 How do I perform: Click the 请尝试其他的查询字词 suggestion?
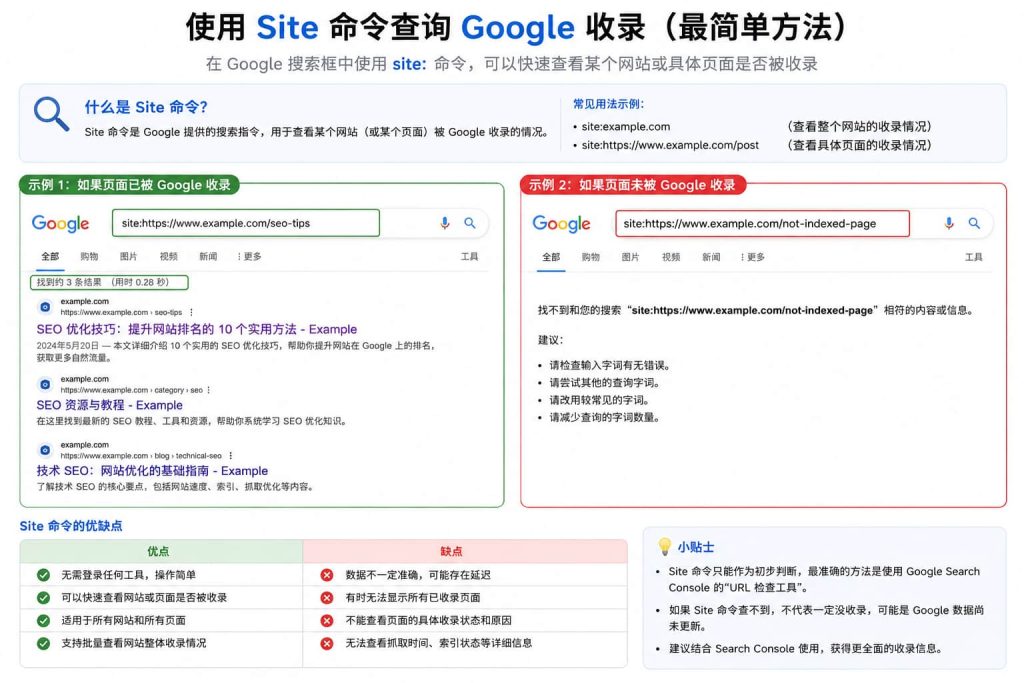click(x=605, y=383)
